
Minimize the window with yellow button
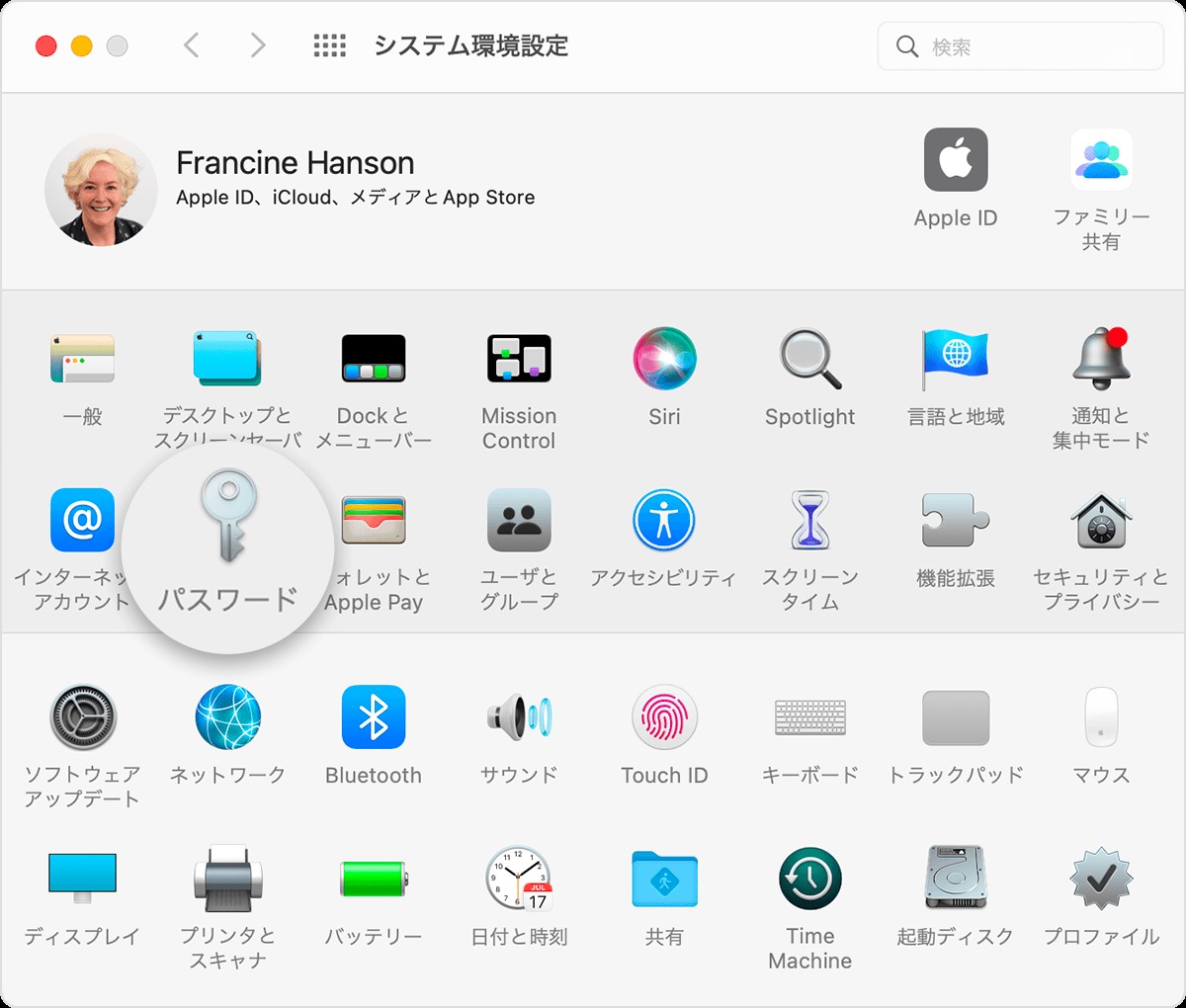pos(82,45)
